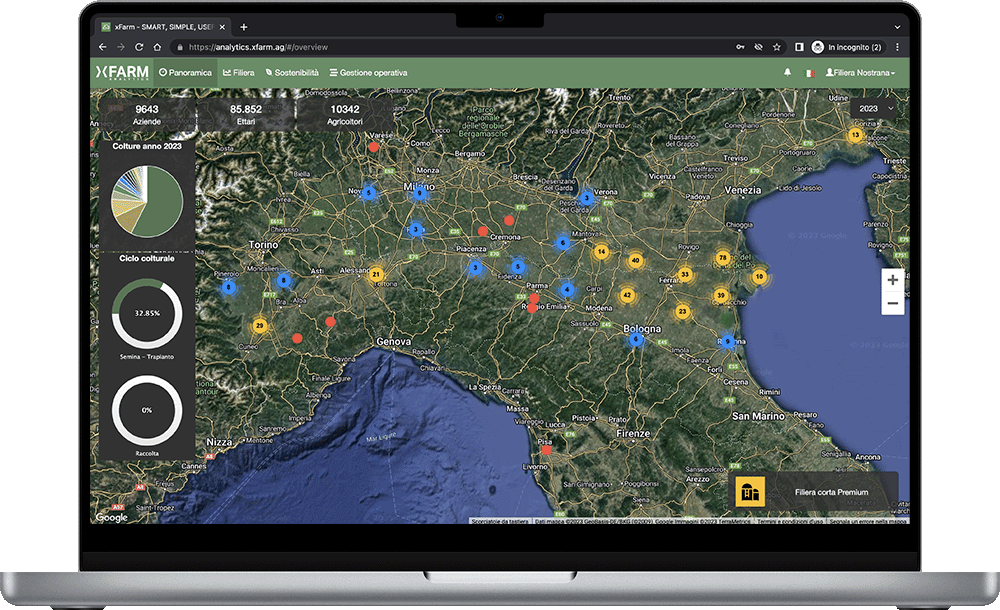Zoom out the map with minus
Image resolution: width=1000 pixels, height=610 pixels.
click(x=893, y=303)
